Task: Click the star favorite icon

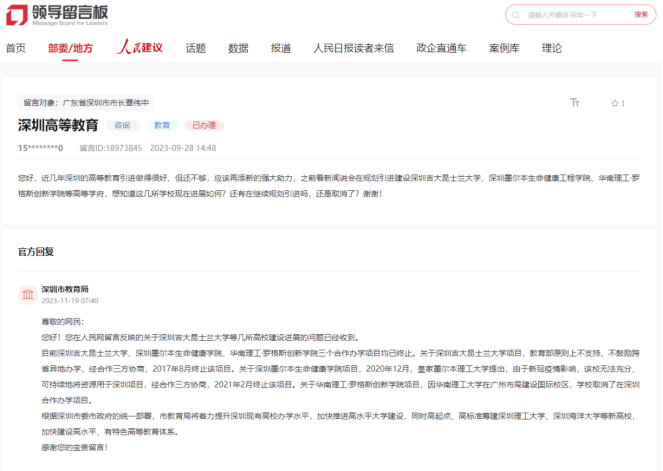Action: (612, 103)
